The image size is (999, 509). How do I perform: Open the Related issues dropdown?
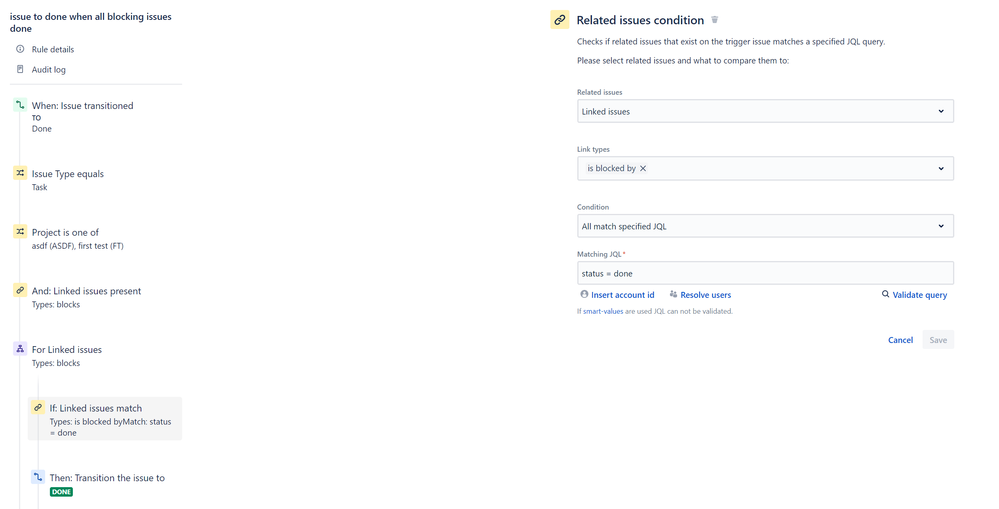point(765,111)
